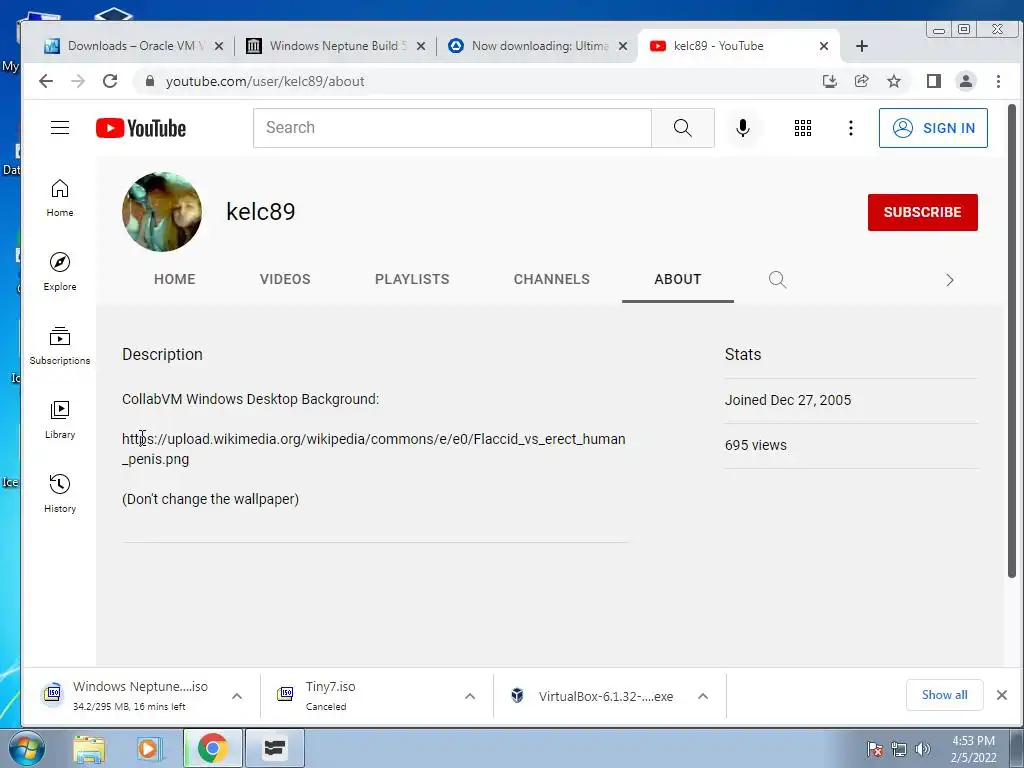Viewport: 1024px width, 768px height.
Task: Click the site lock icon in address bar
Action: pyautogui.click(x=150, y=81)
